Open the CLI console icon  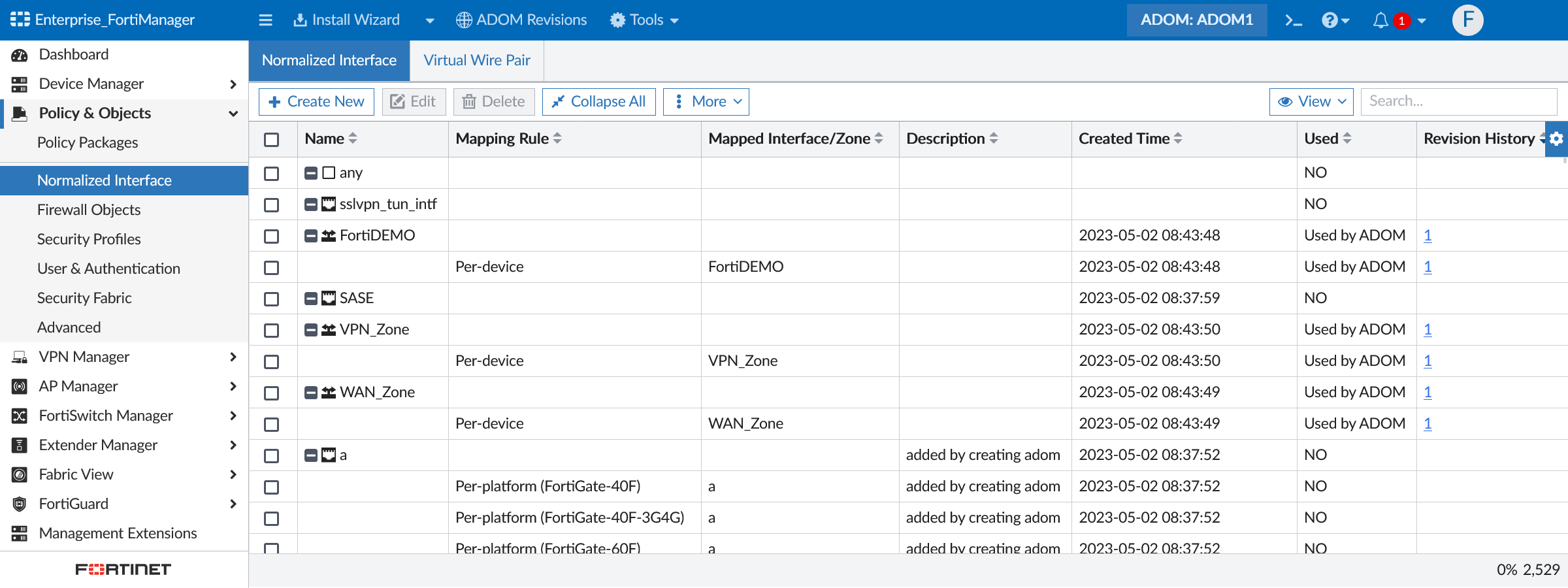pos(1293,20)
